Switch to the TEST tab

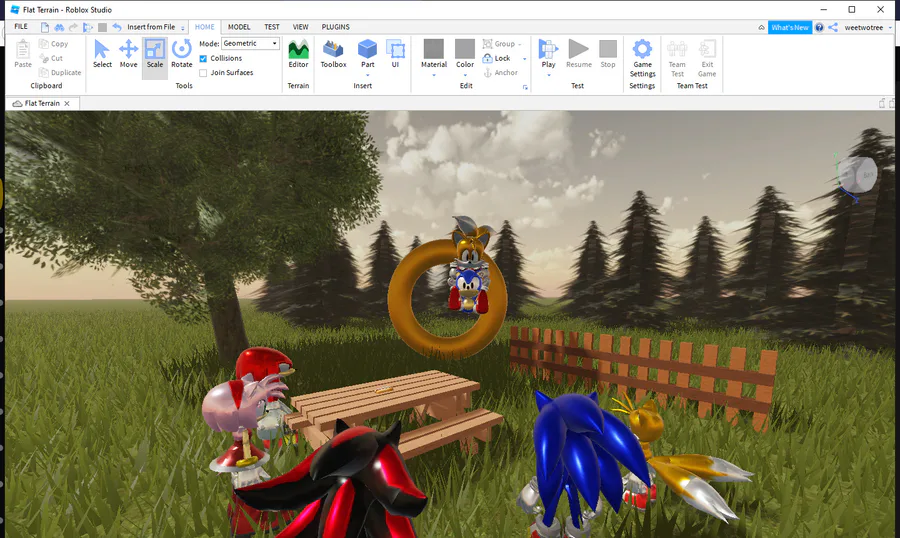pos(271,26)
